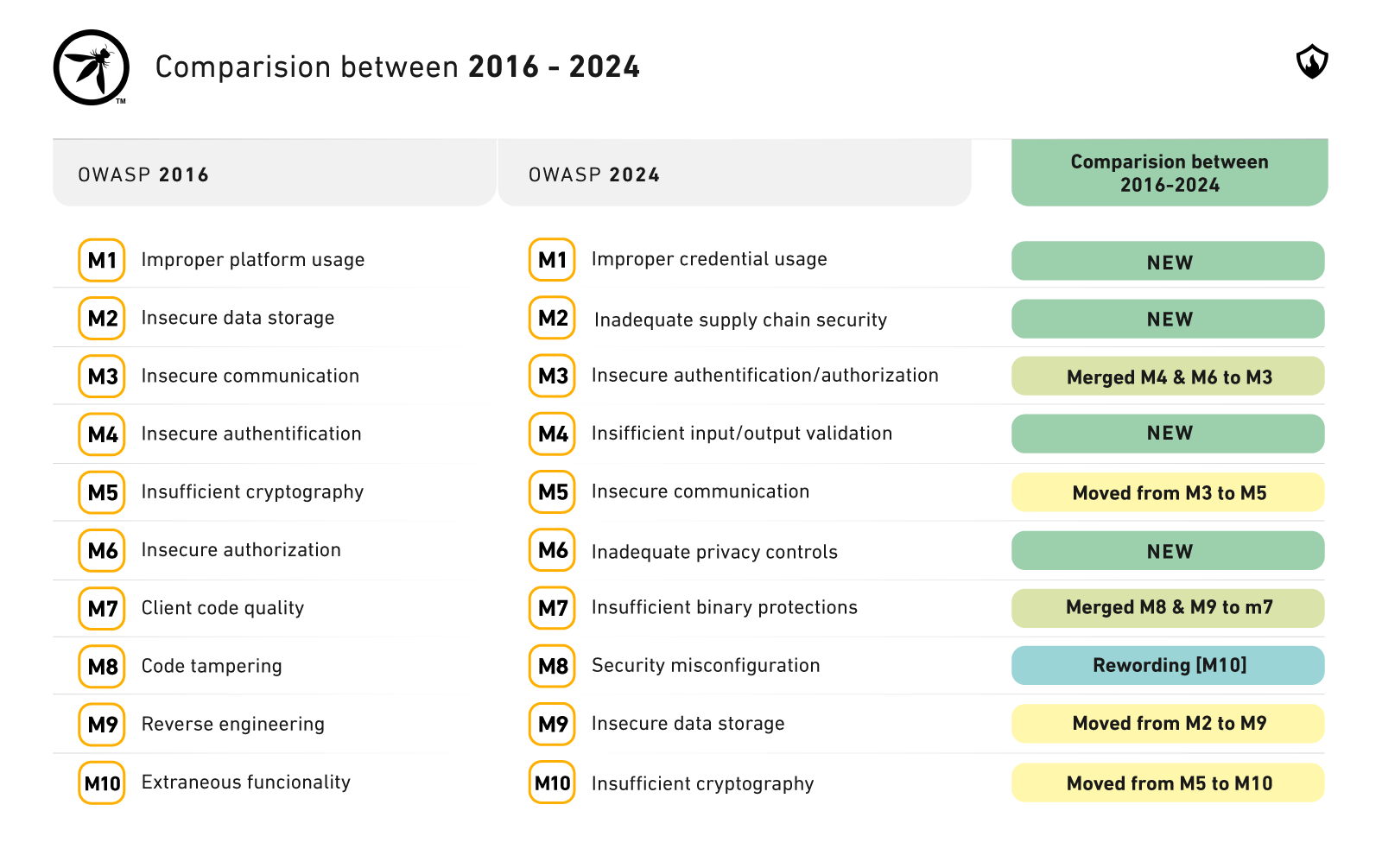Viewport: 1382px width, 868px height.
Task: Select the 'Code tampering' text
Action: click(212, 666)
